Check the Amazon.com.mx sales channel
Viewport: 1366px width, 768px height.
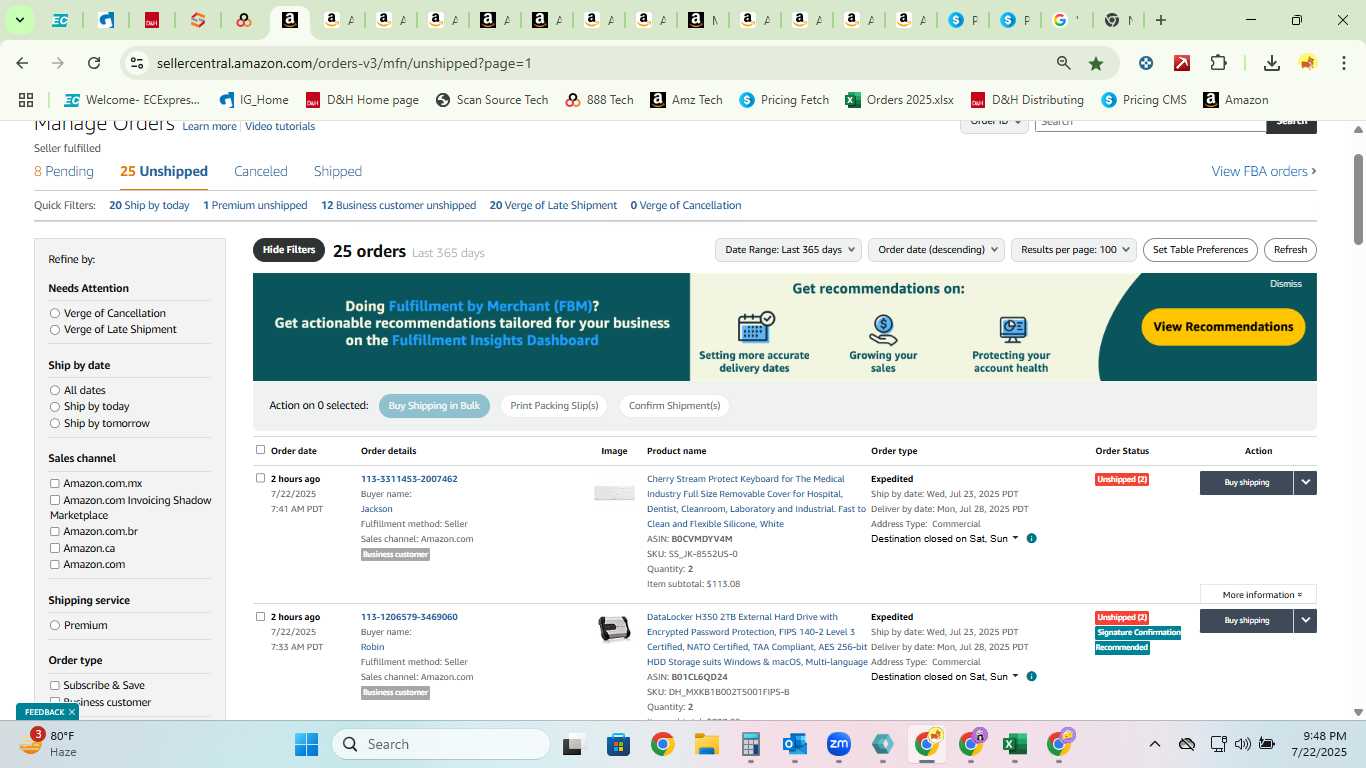55,483
